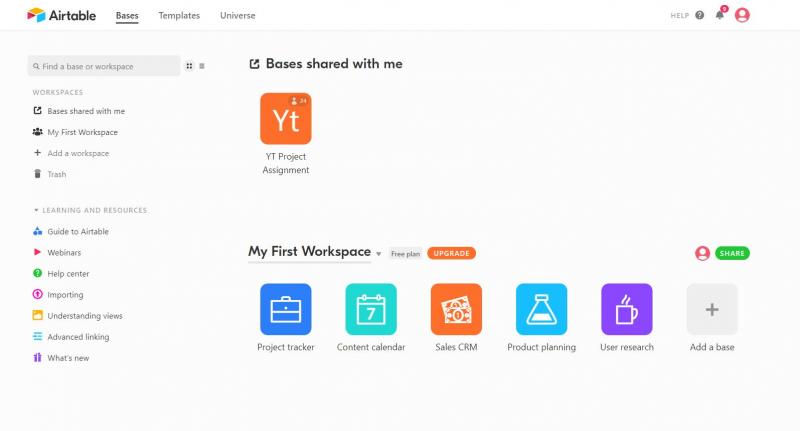This screenshot has height=431, width=800.
Task: Click the Find a base search field
Action: click(104, 66)
